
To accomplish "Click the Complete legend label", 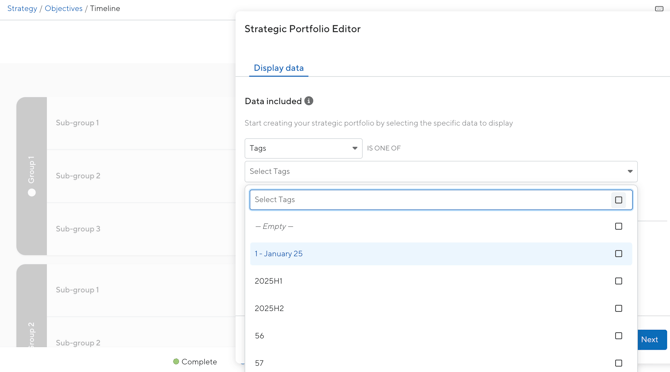I will click(199, 362).
